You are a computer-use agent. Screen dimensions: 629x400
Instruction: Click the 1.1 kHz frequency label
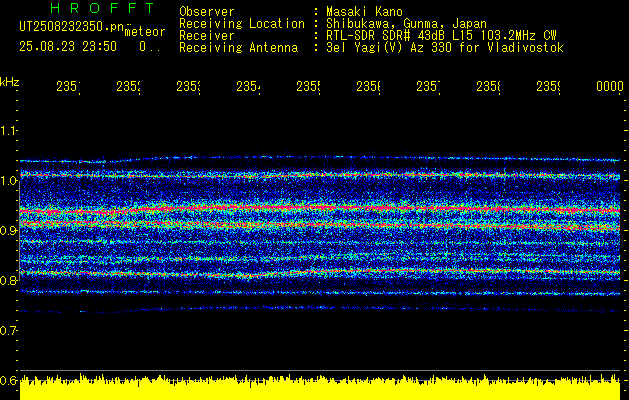[8, 130]
